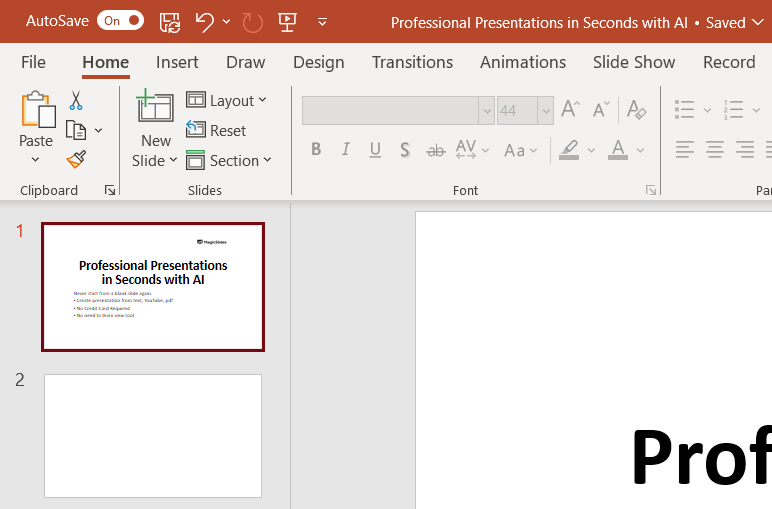Viewport: 772px width, 509px height.
Task: Open the Transitions tab
Action: point(412,62)
